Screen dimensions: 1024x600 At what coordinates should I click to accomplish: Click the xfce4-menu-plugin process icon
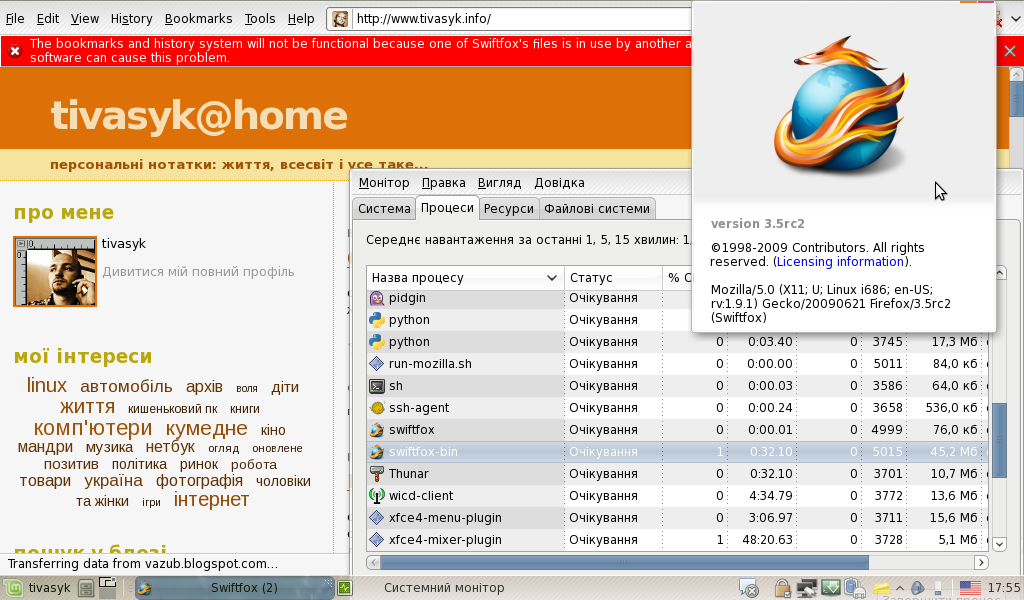pos(377,518)
